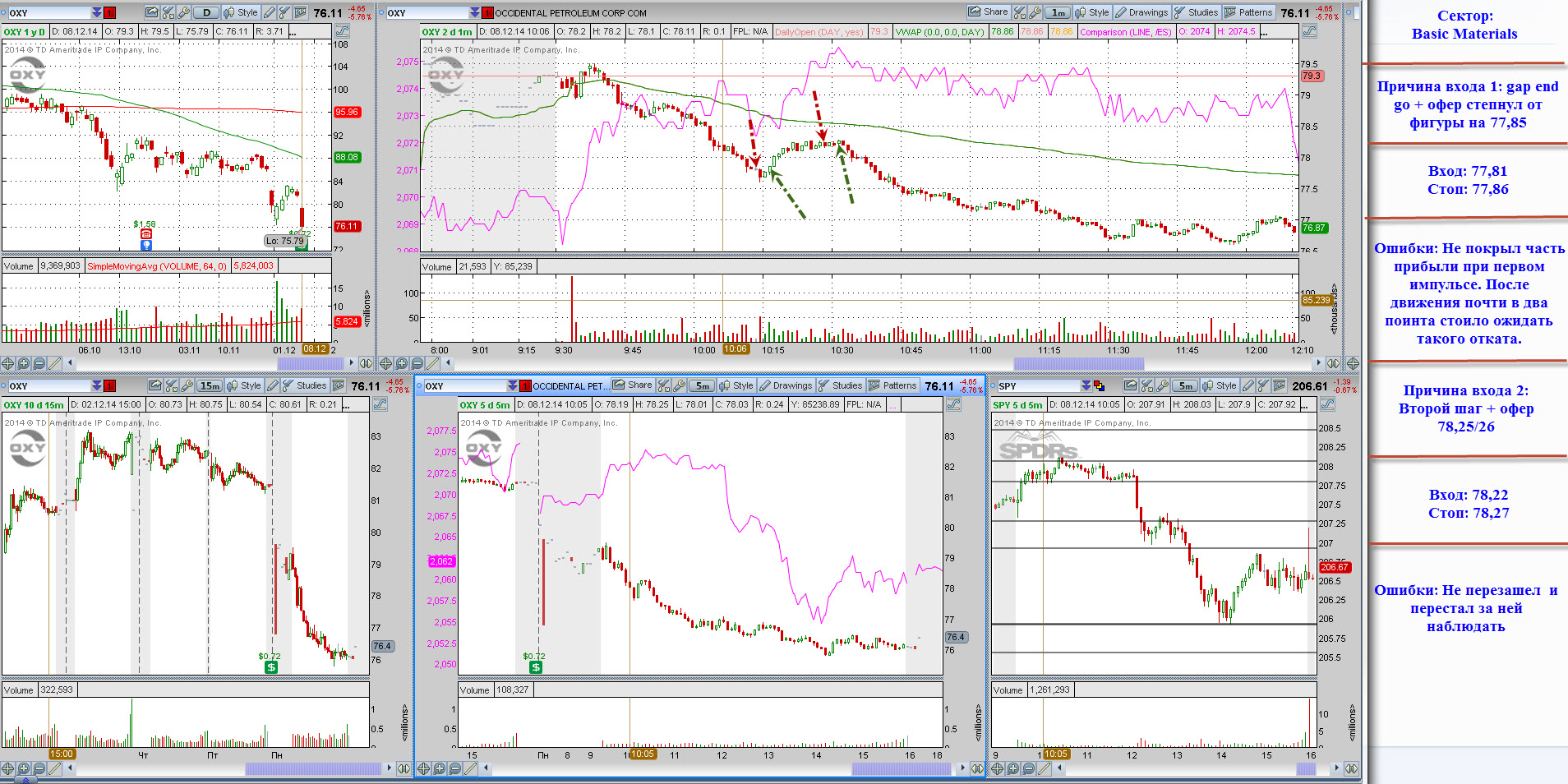Image resolution: width=1568 pixels, height=784 pixels.
Task: Click SimpleMovingAvg (VOLUME, 64, 0) label
Action: [x=157, y=266]
